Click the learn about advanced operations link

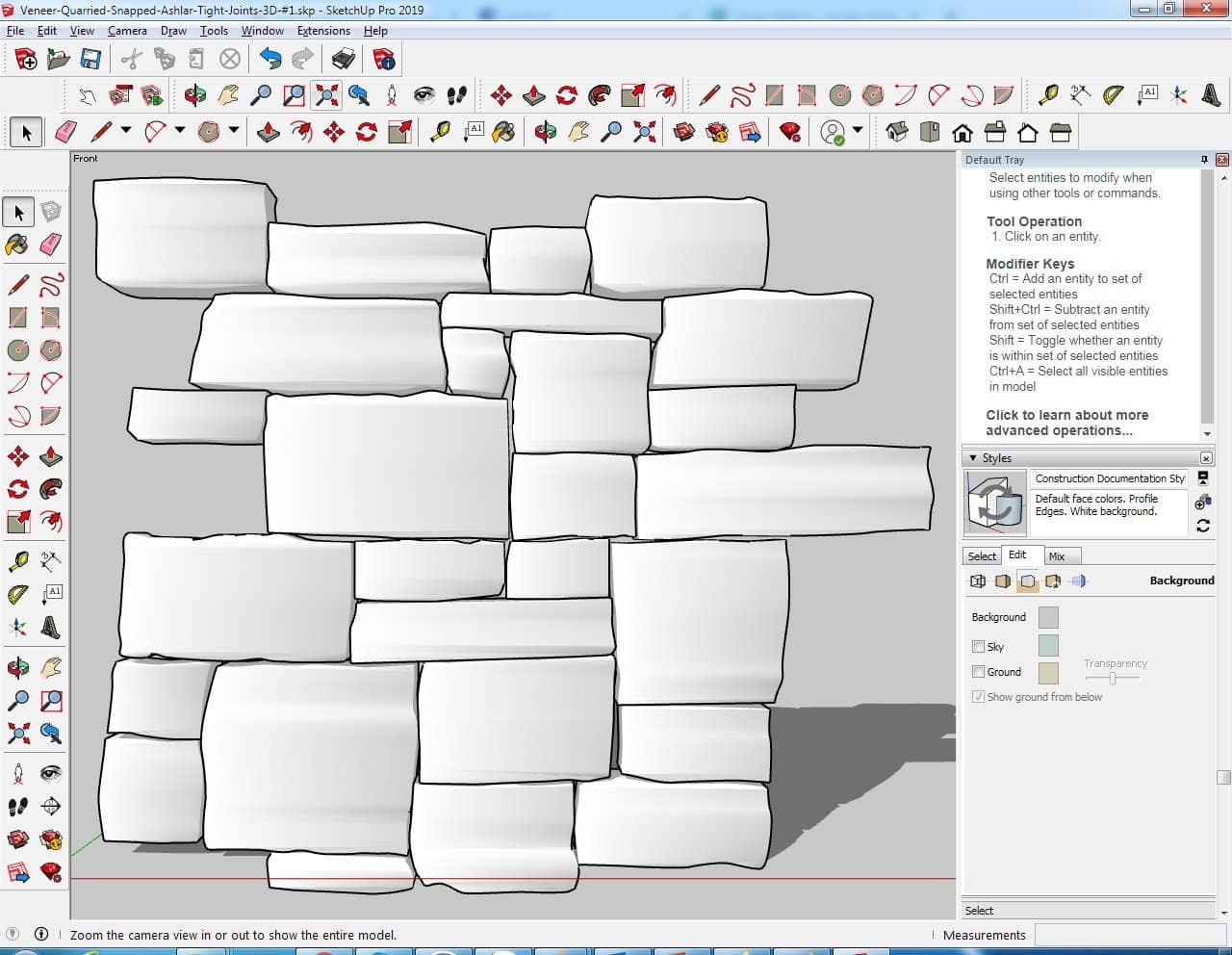[1066, 423]
